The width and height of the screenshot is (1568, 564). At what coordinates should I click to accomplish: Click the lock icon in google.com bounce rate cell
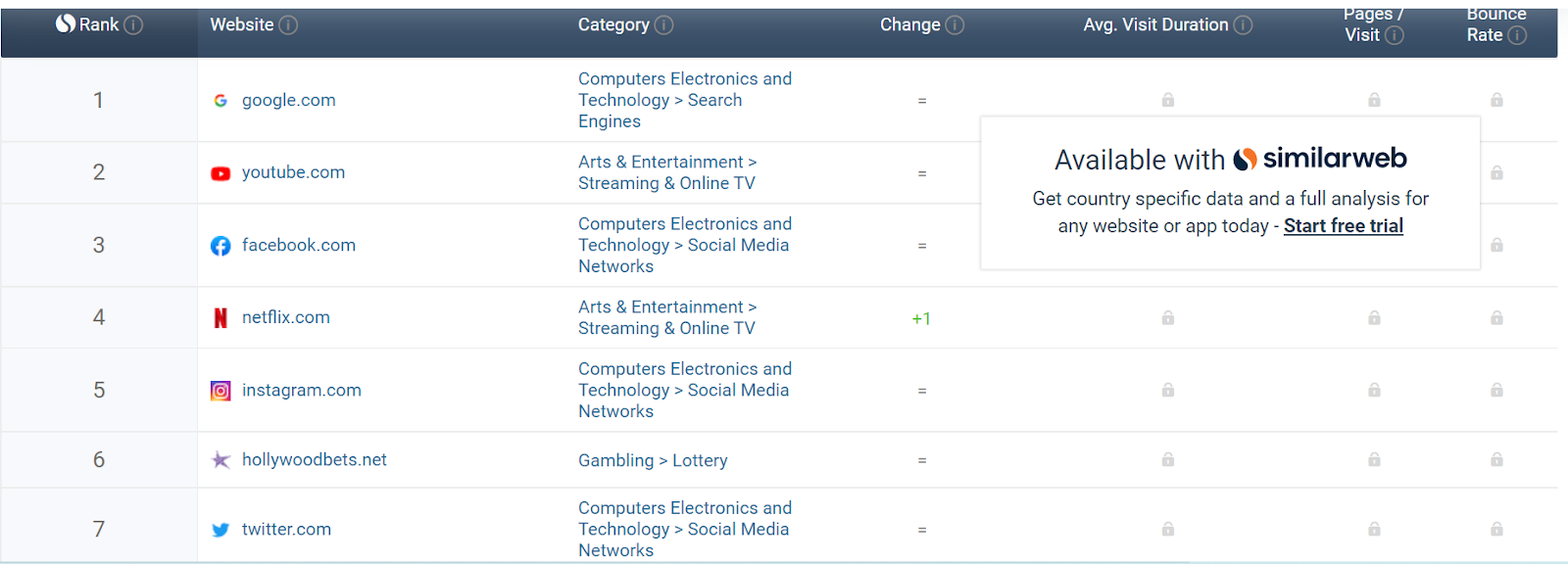(x=1496, y=100)
